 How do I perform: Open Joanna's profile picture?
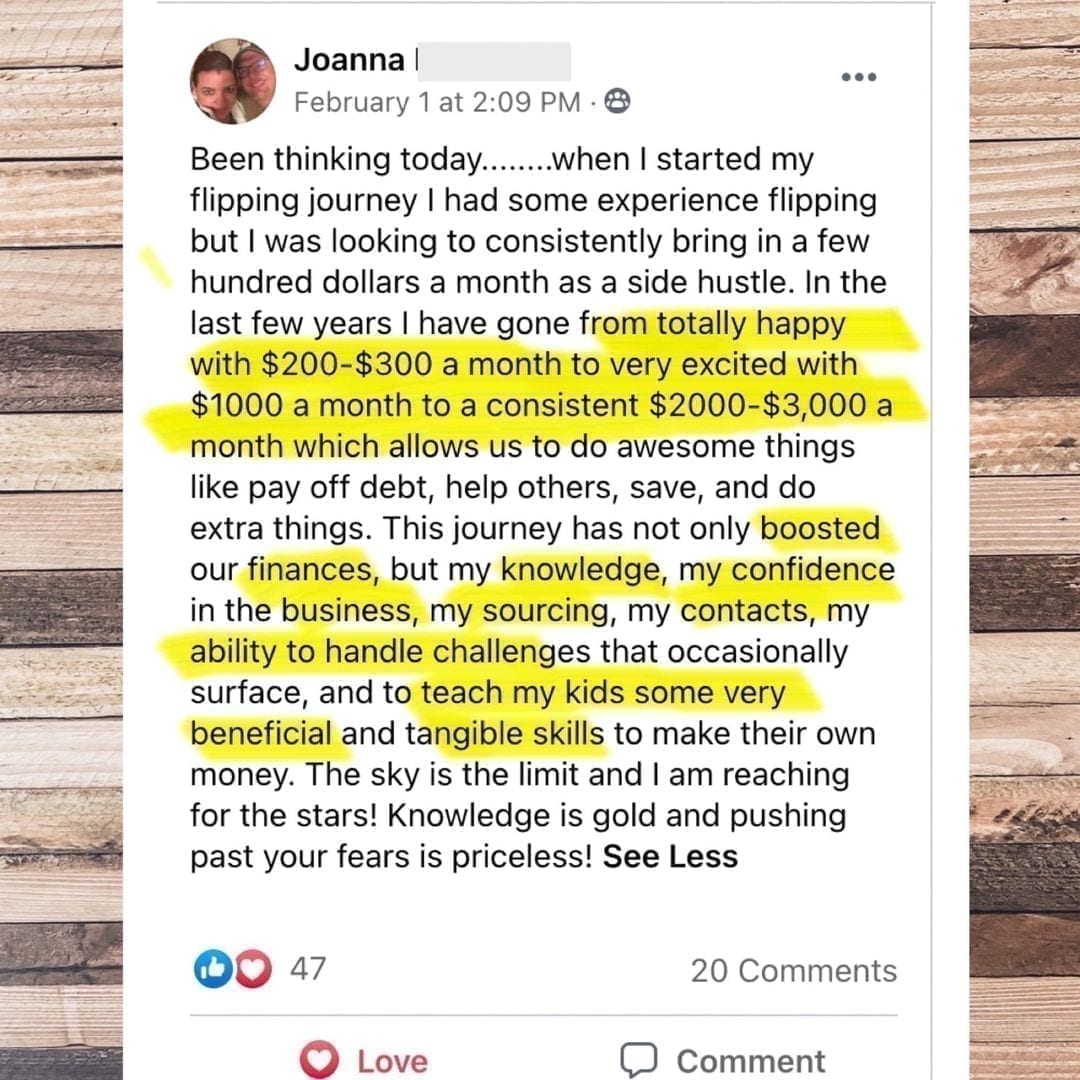pyautogui.click(x=233, y=81)
